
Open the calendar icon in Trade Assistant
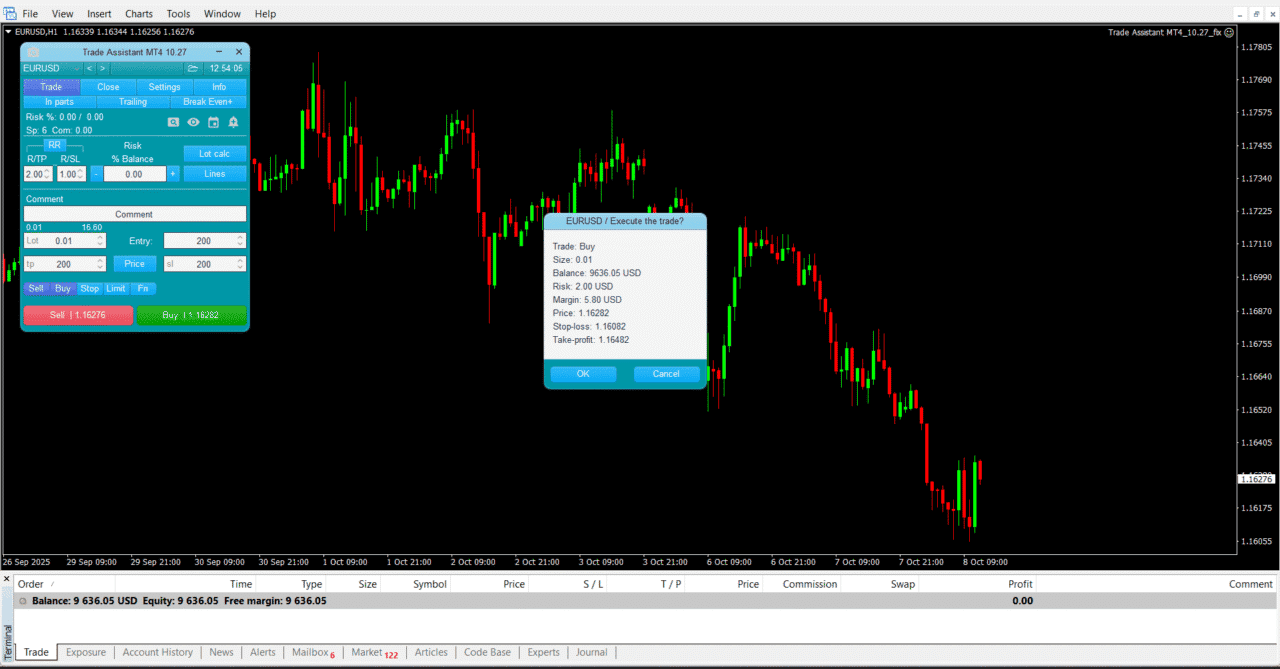click(x=213, y=122)
